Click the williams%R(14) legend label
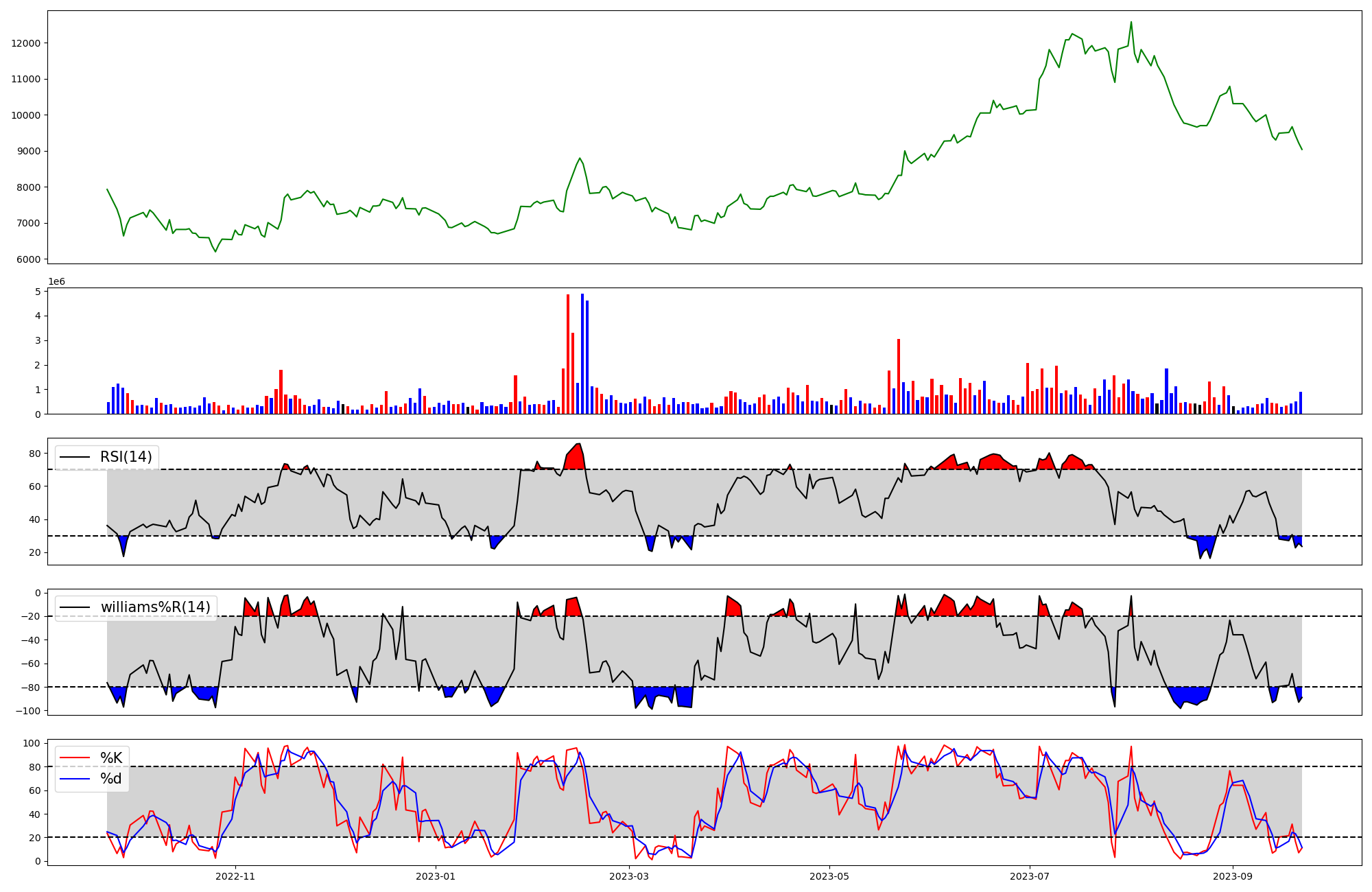 [x=155, y=607]
